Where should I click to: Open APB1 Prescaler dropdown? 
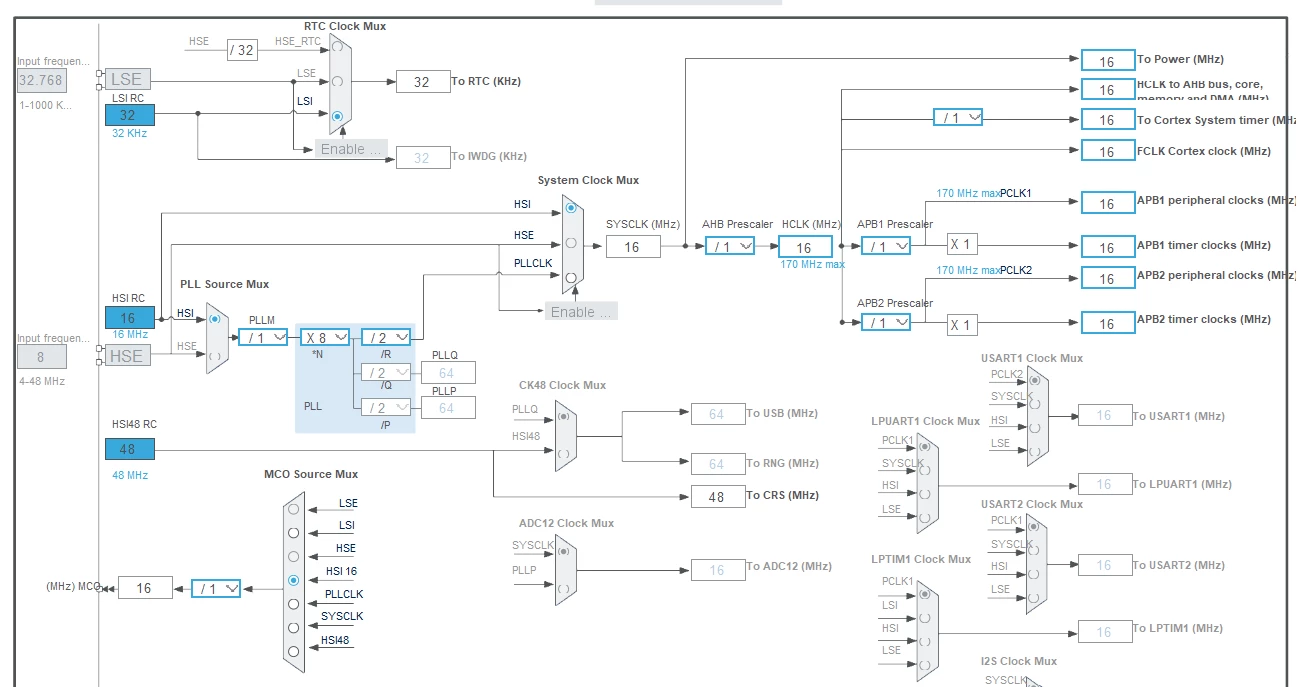[886, 246]
